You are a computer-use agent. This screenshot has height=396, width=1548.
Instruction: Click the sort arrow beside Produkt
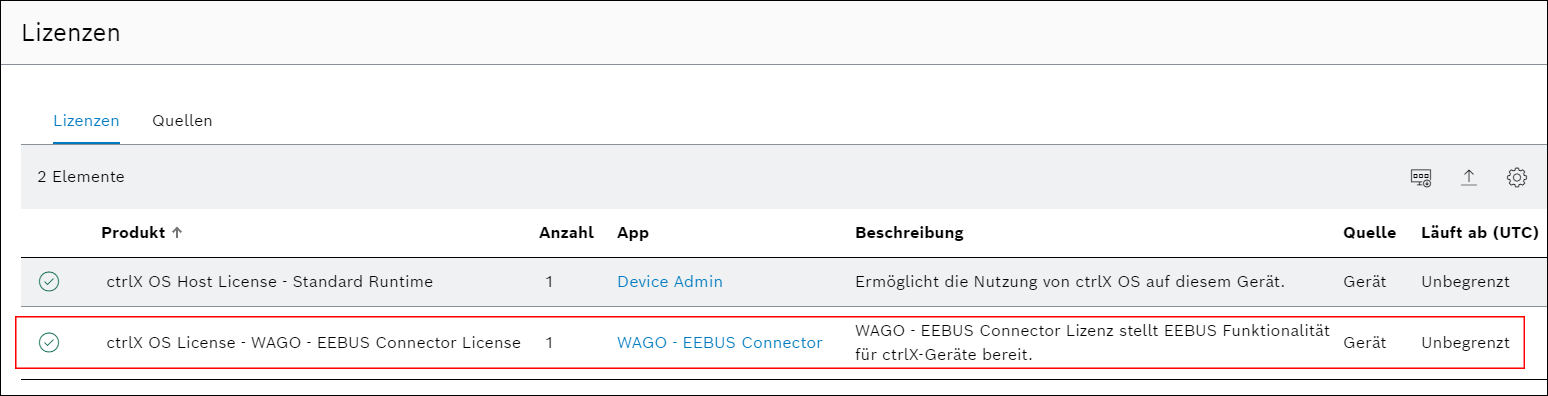(177, 232)
